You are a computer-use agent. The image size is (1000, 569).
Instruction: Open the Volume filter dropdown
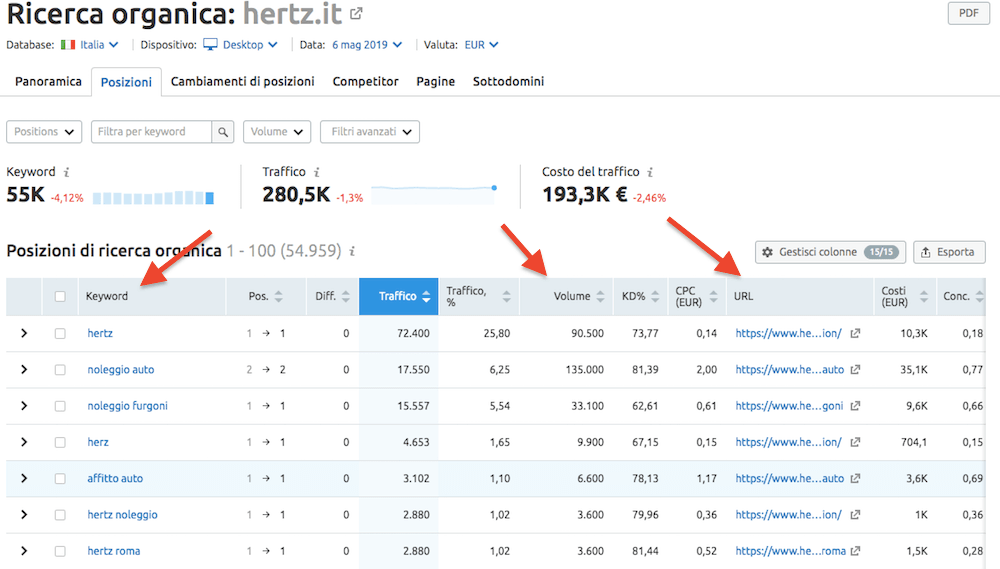click(x=277, y=132)
